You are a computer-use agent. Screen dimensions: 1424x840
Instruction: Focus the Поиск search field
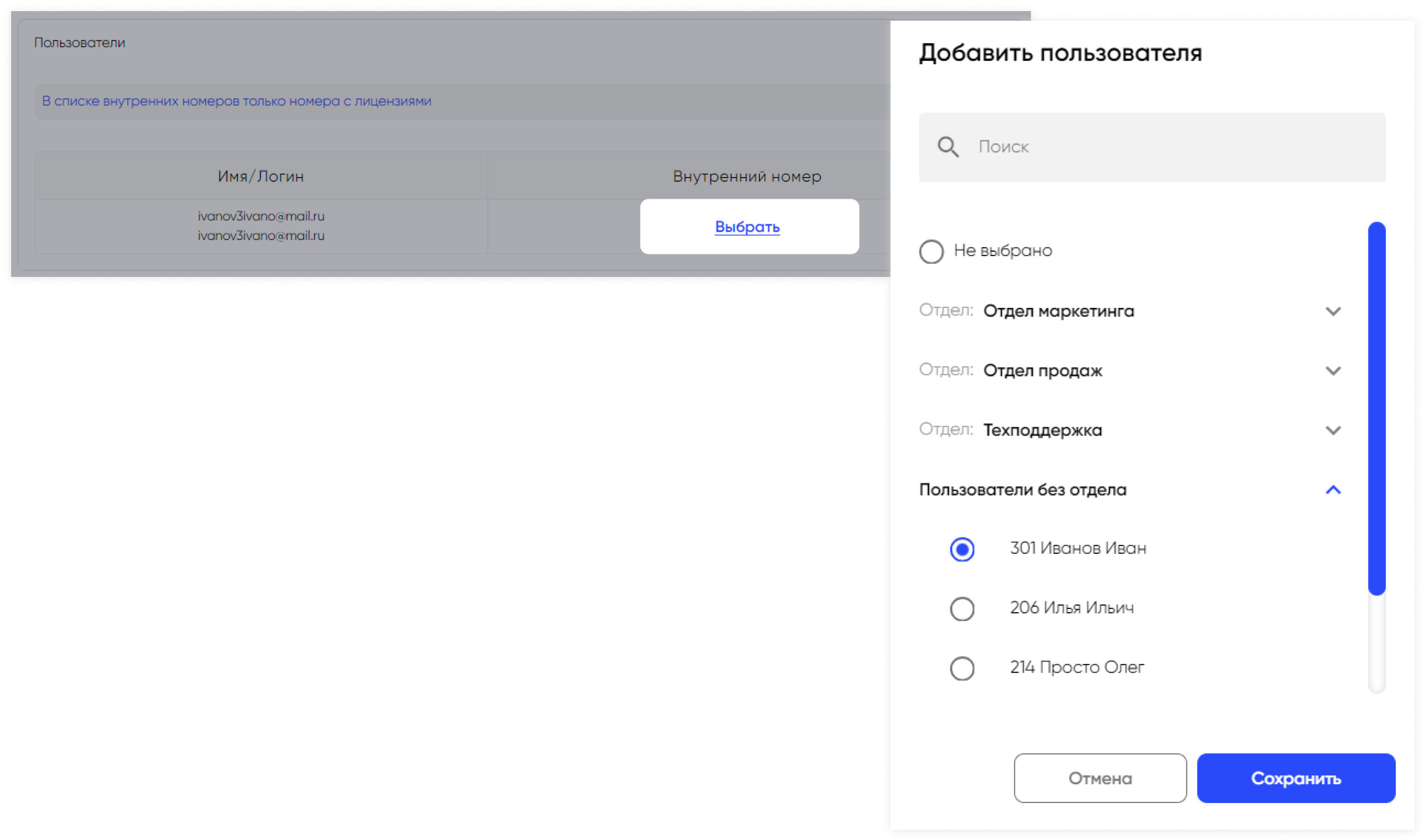pos(1152,147)
